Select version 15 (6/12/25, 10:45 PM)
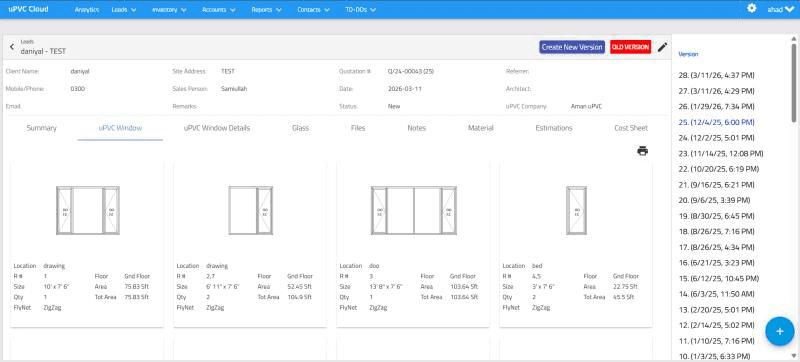This screenshot has height=362, width=800. pos(718,278)
